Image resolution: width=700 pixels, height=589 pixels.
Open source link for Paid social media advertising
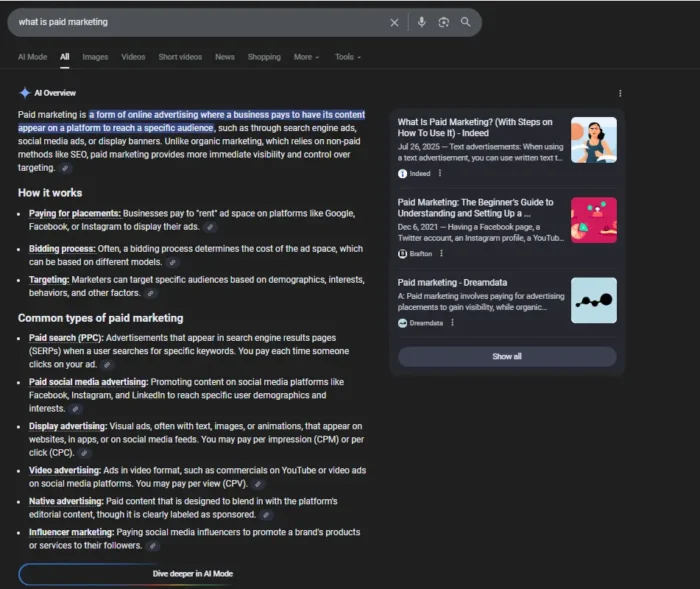pos(75,409)
